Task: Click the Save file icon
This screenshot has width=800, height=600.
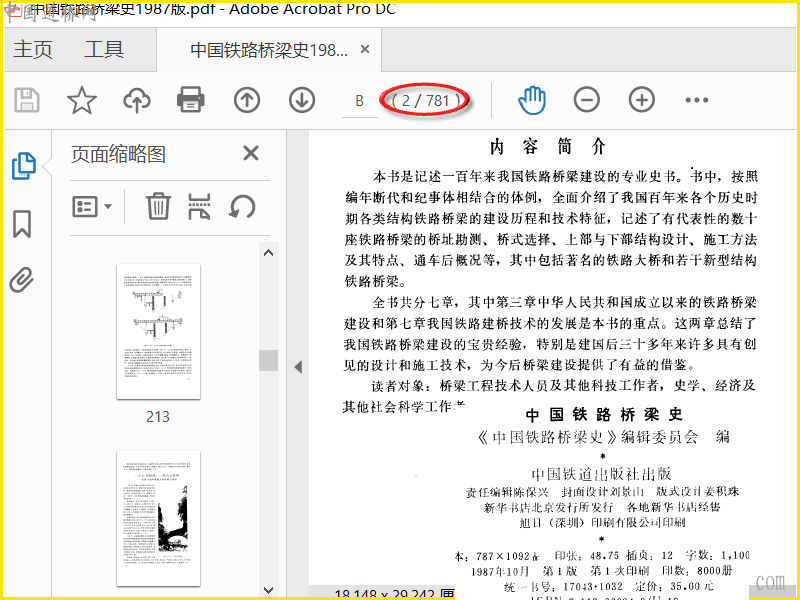Action: 27,100
